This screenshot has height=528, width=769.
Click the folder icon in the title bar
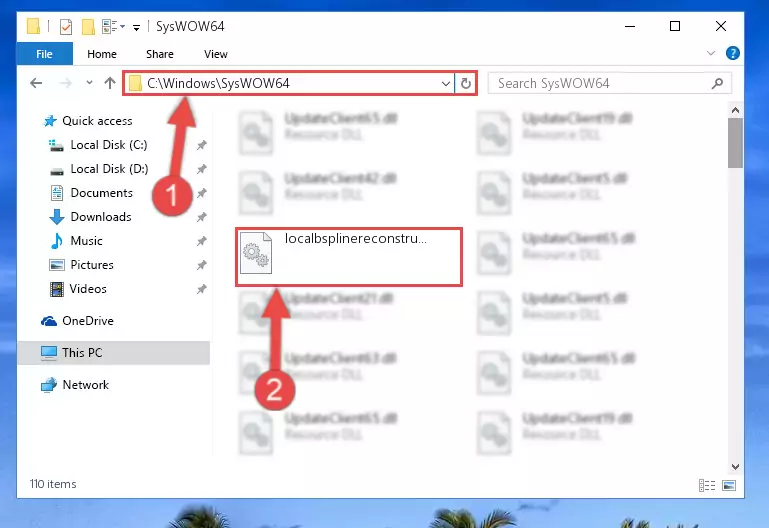point(33,26)
